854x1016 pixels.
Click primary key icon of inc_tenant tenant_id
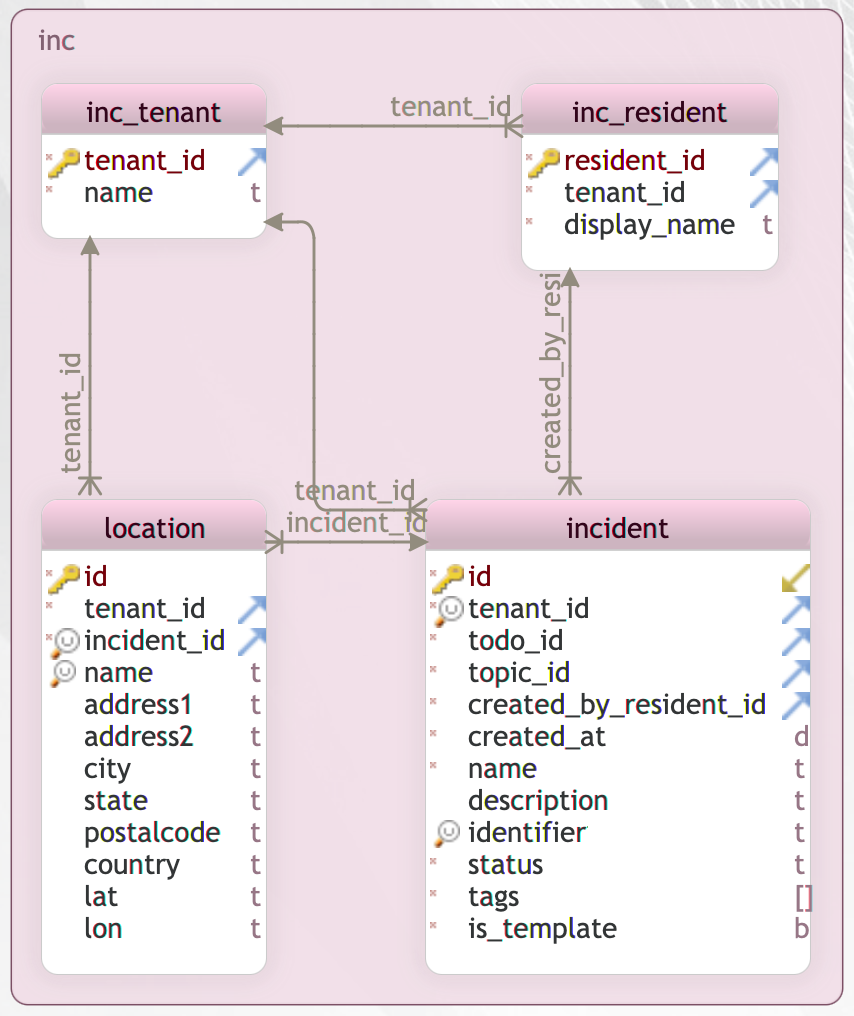64,162
